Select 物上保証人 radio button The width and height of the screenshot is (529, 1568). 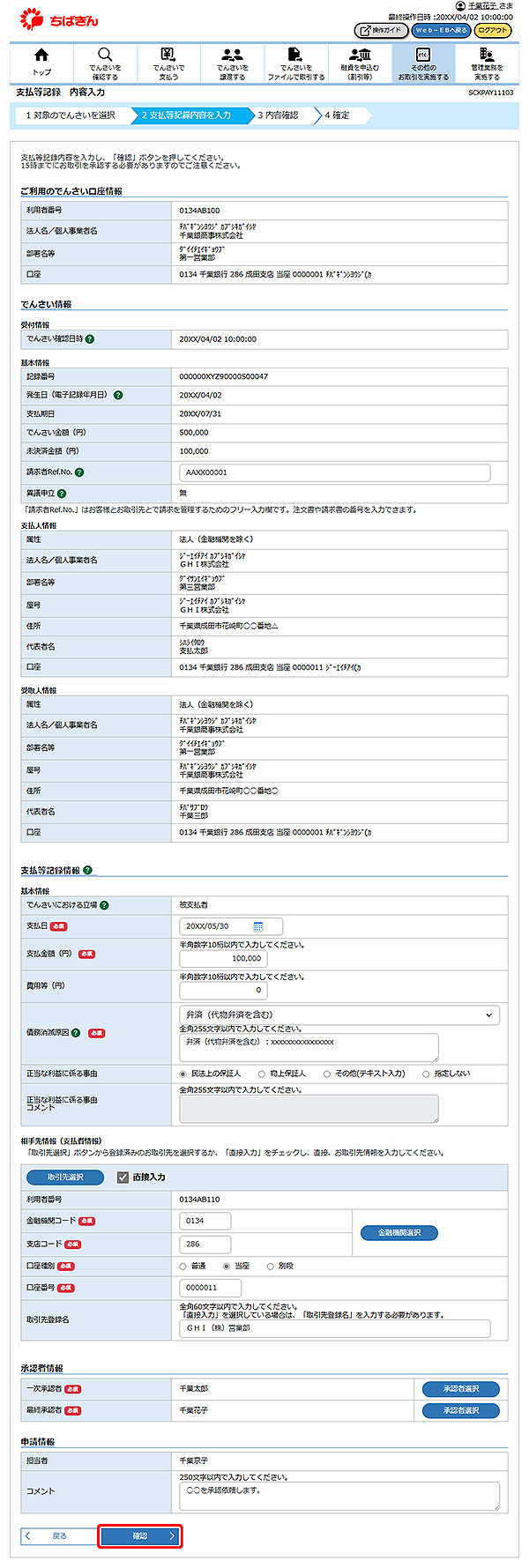click(x=262, y=1074)
